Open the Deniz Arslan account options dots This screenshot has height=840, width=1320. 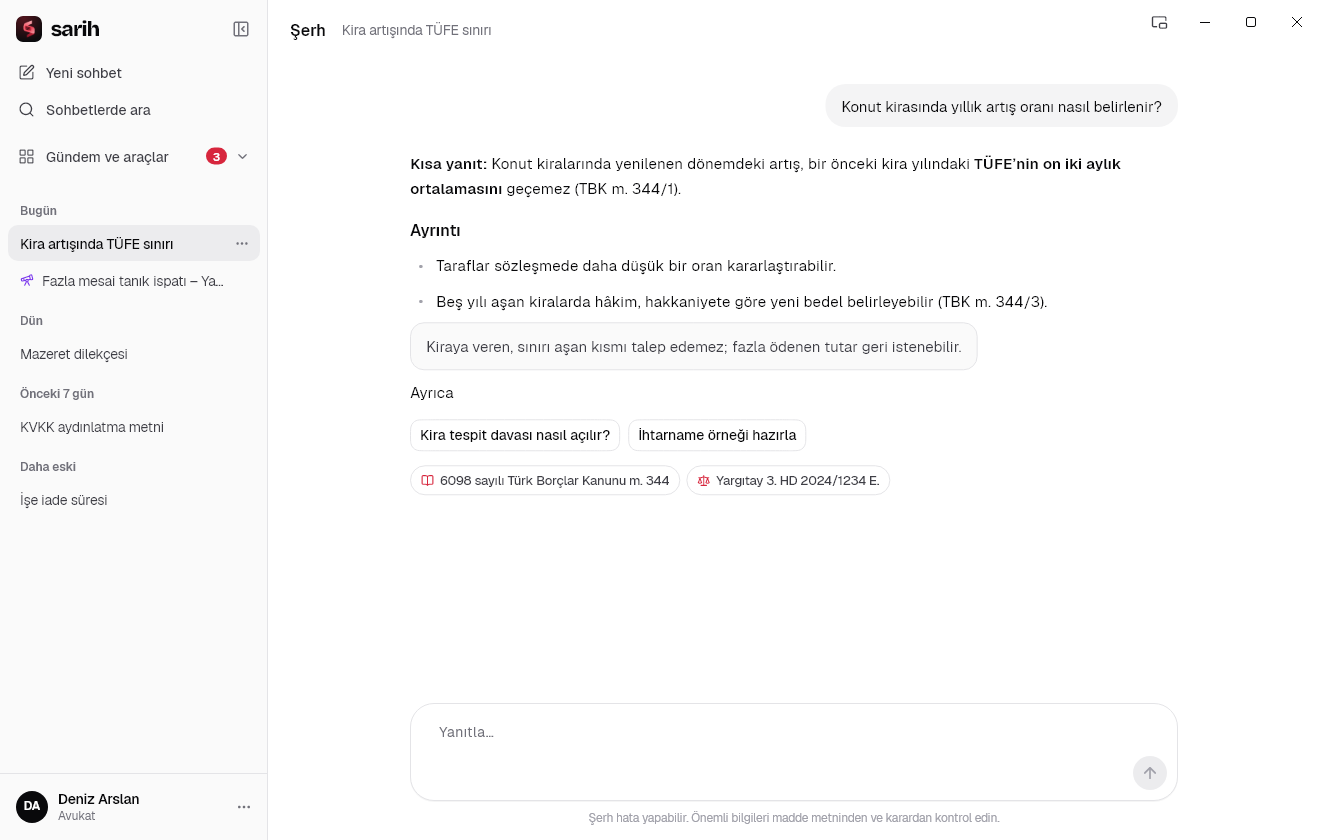pyautogui.click(x=244, y=807)
